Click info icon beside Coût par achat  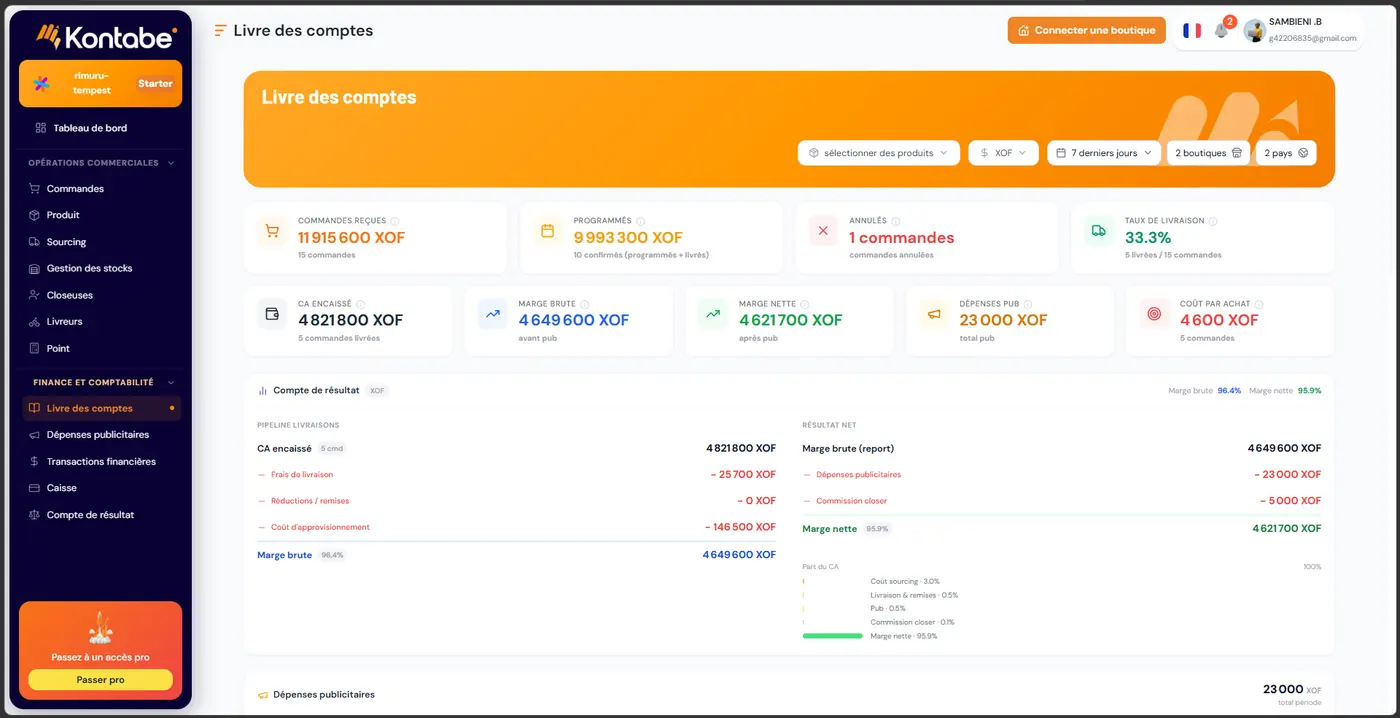point(1259,304)
